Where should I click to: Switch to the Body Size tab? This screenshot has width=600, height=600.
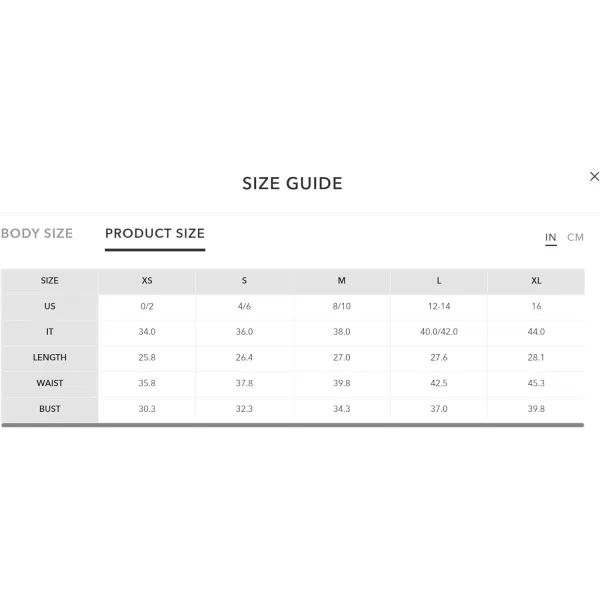pos(37,233)
